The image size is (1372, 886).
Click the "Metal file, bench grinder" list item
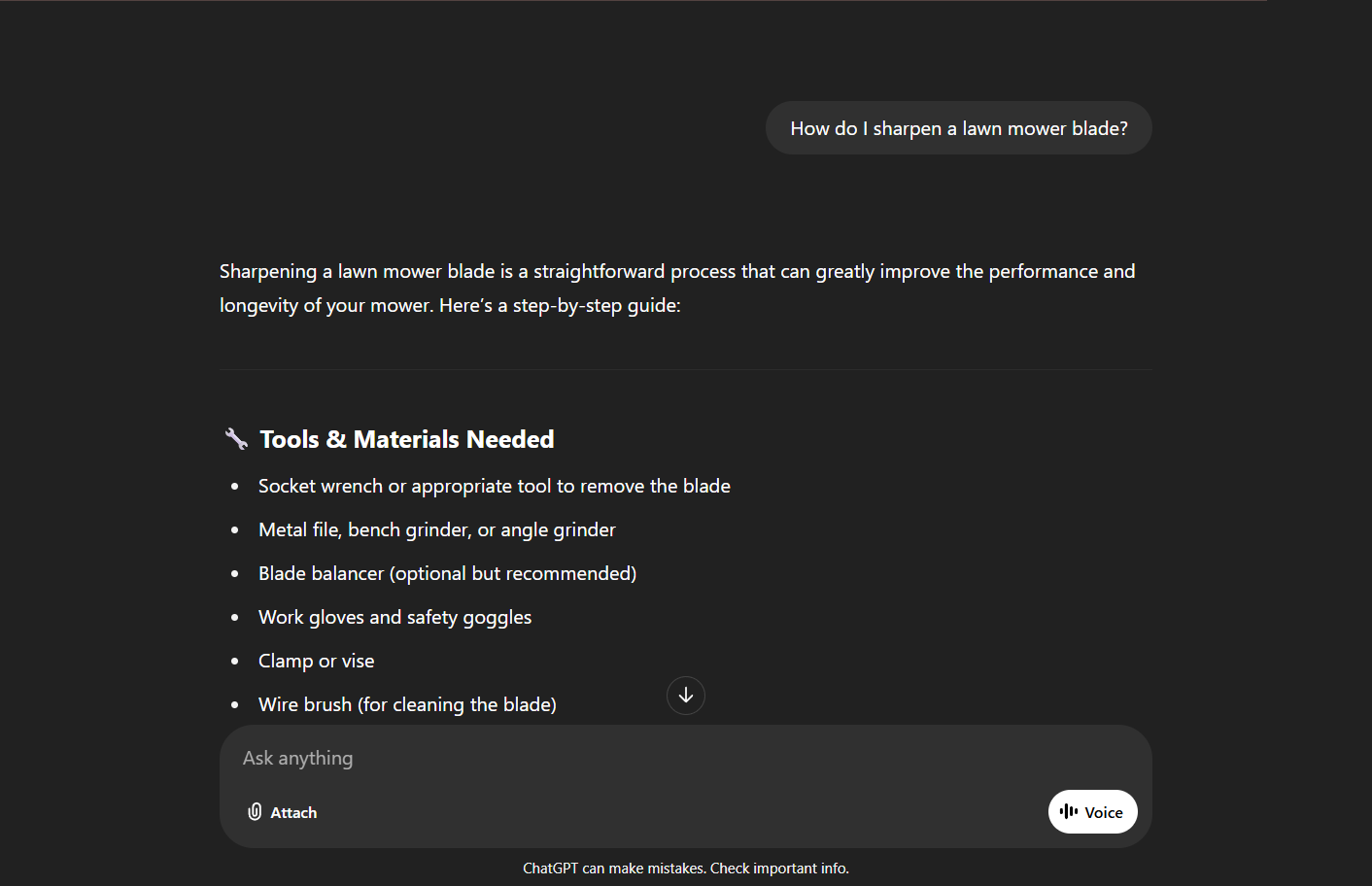pyautogui.click(x=436, y=529)
